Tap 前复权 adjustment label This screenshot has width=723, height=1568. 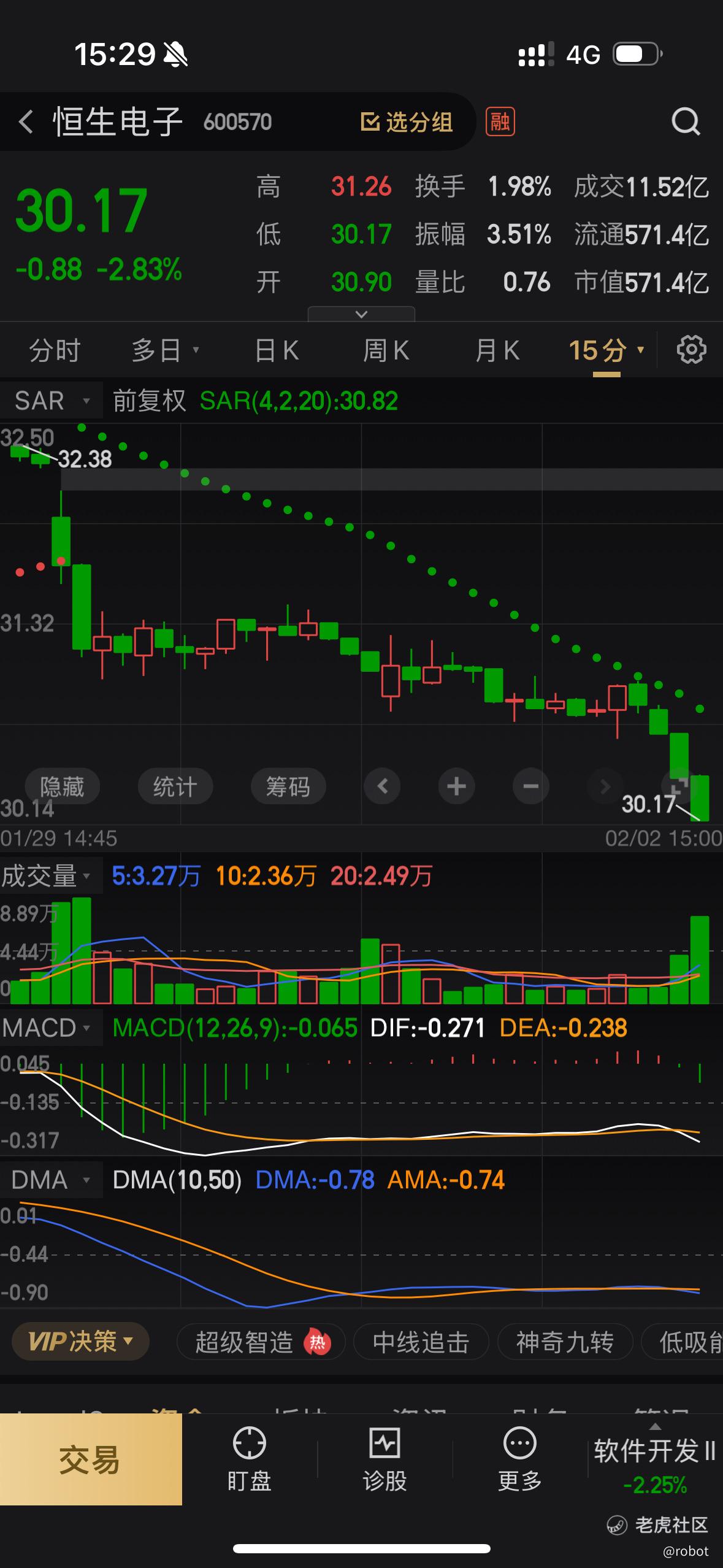click(149, 401)
